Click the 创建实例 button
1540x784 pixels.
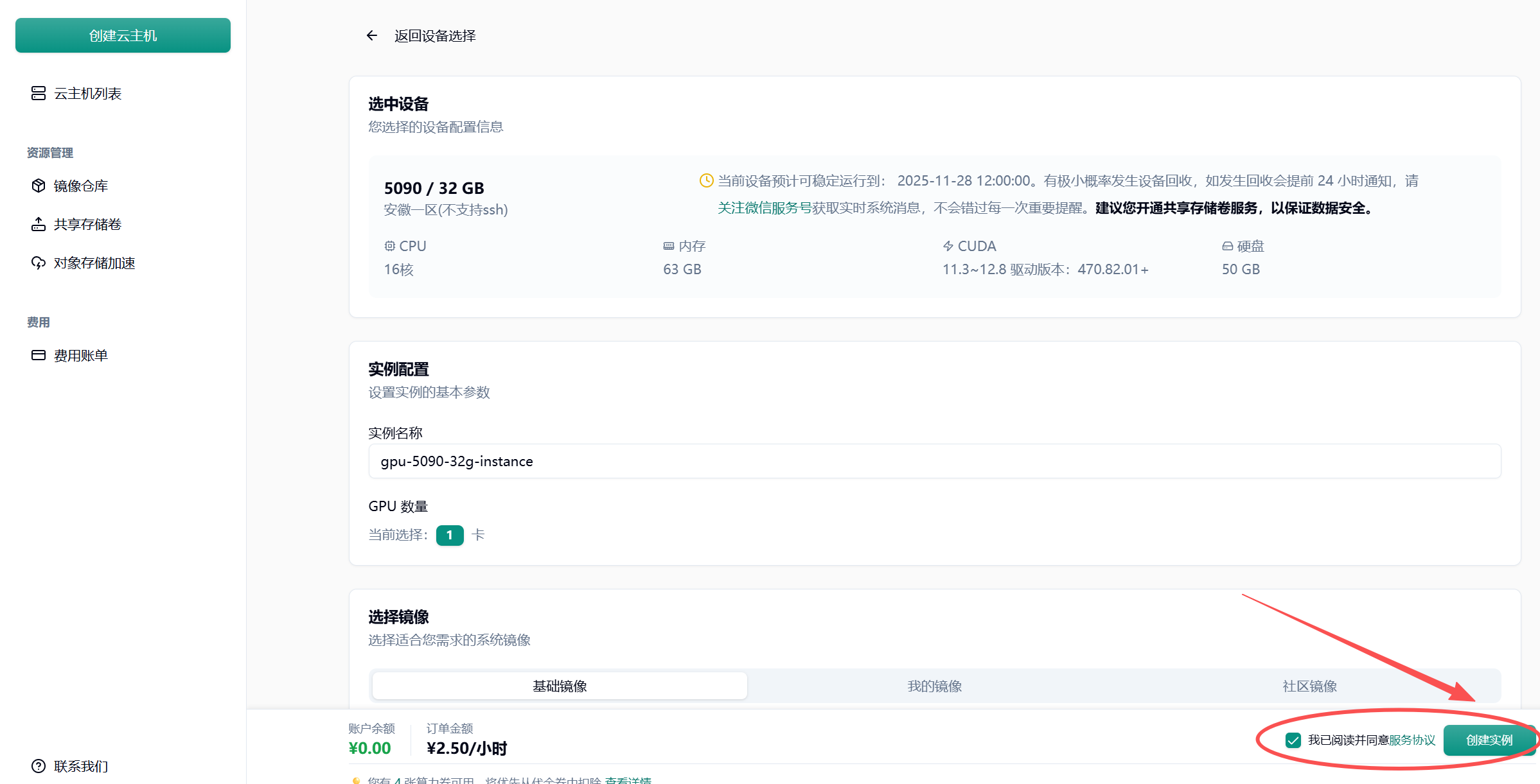coord(1489,740)
